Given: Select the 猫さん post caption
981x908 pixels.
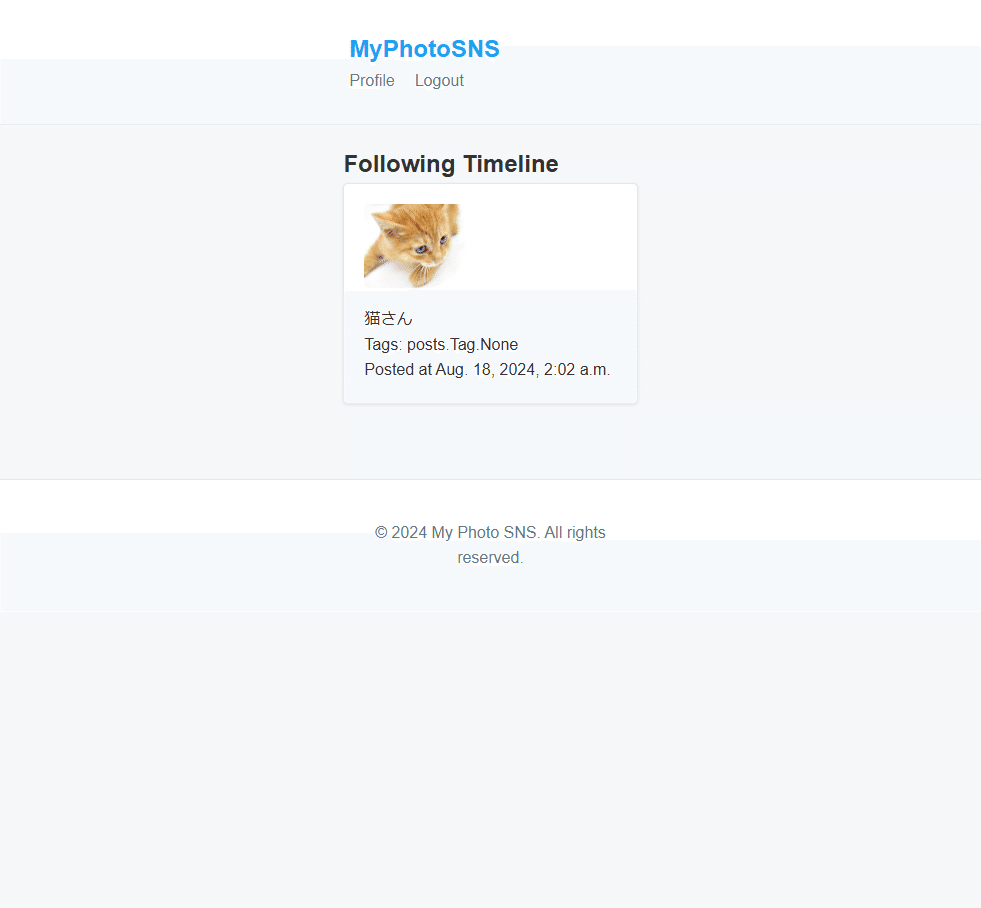Looking at the screenshot, I should 389,319.
